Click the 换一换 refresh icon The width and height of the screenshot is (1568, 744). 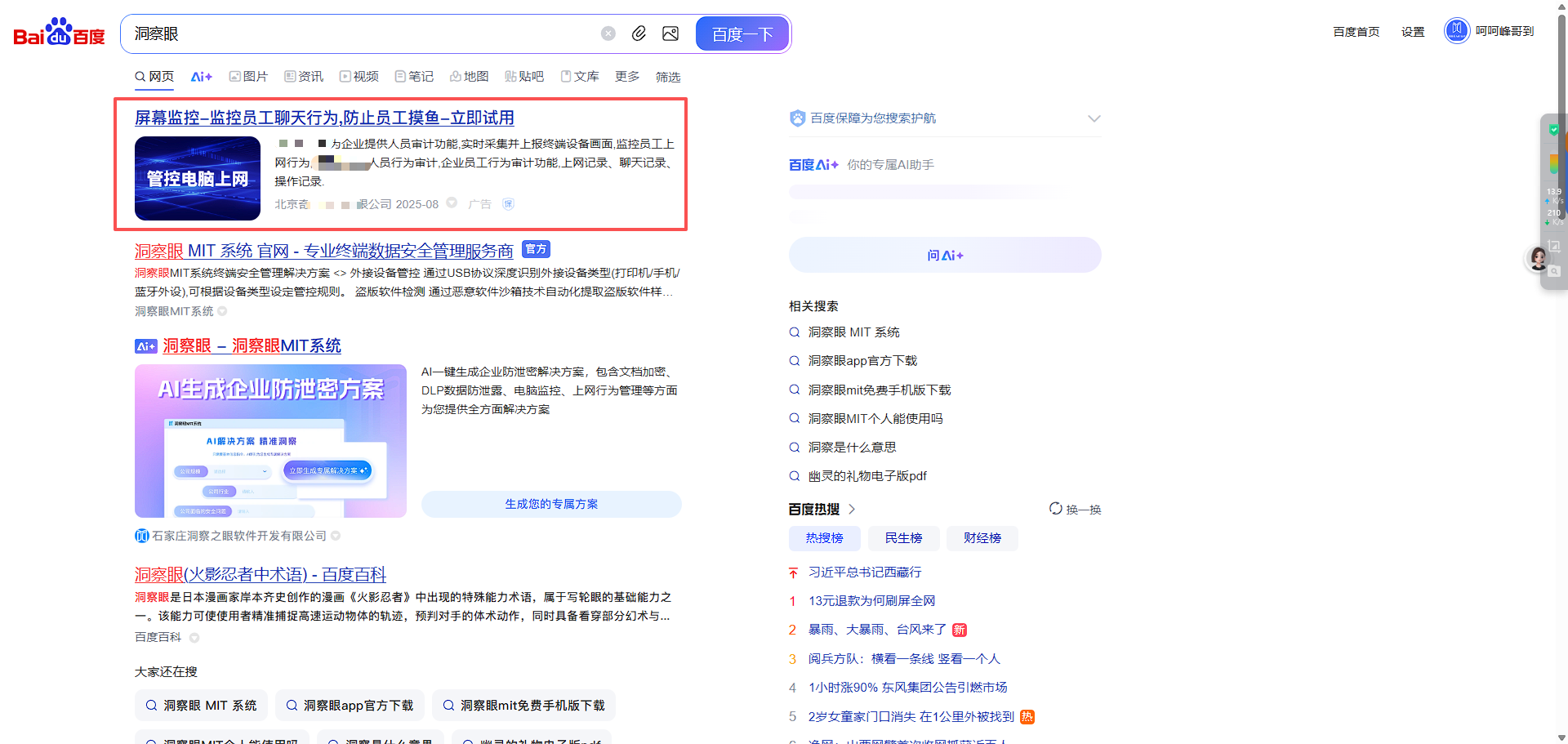(1056, 509)
